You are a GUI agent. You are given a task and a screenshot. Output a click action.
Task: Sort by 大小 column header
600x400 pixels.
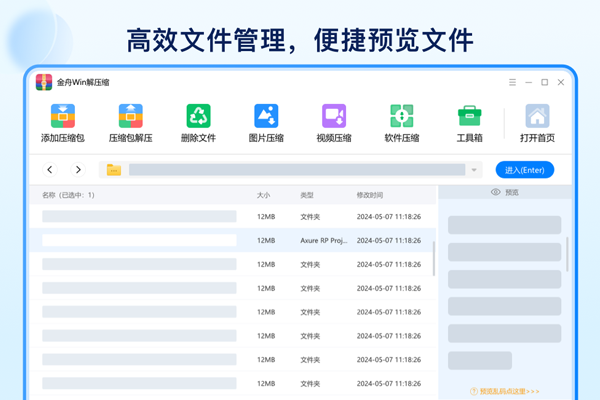(263, 195)
